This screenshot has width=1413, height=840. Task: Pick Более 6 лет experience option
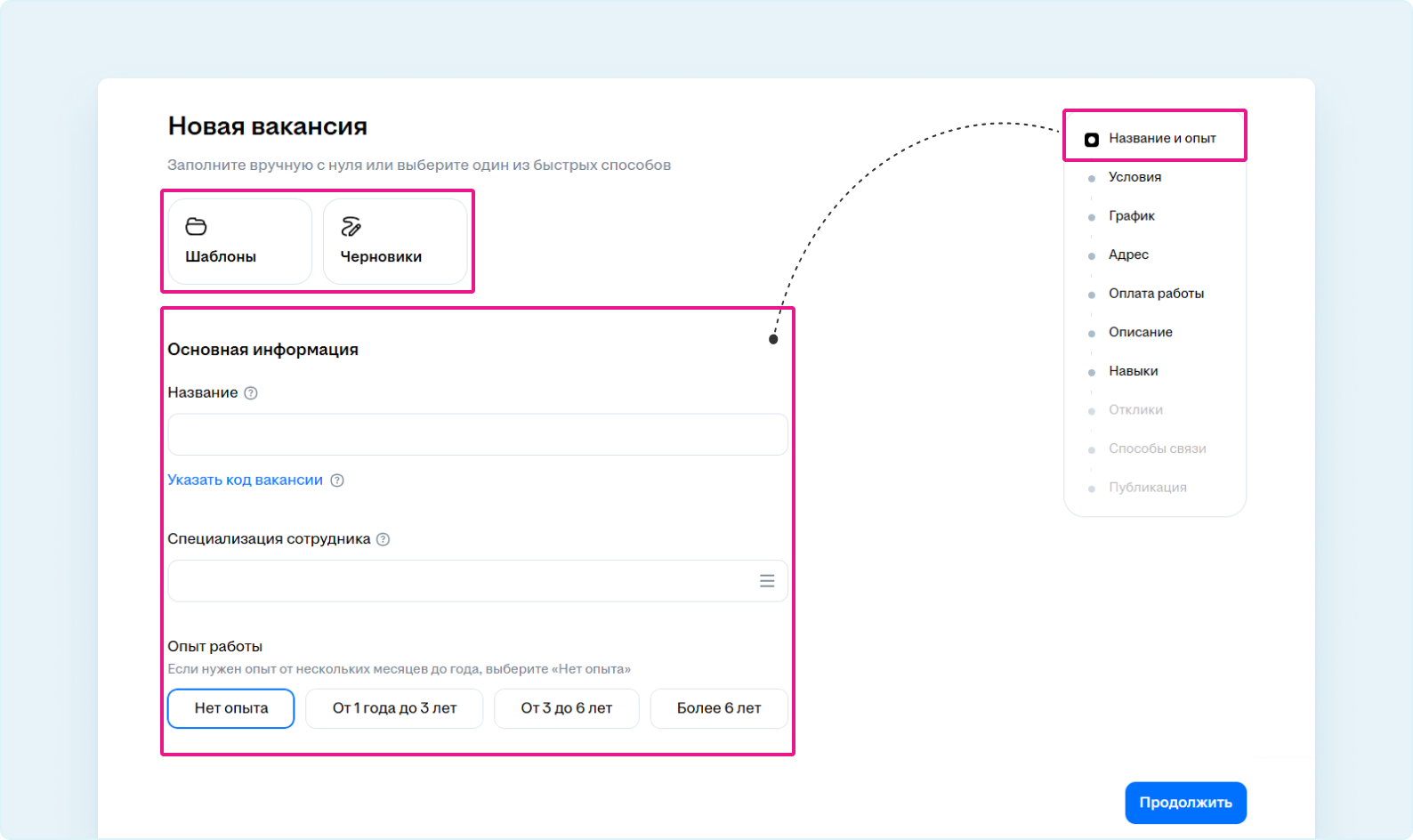click(x=719, y=708)
